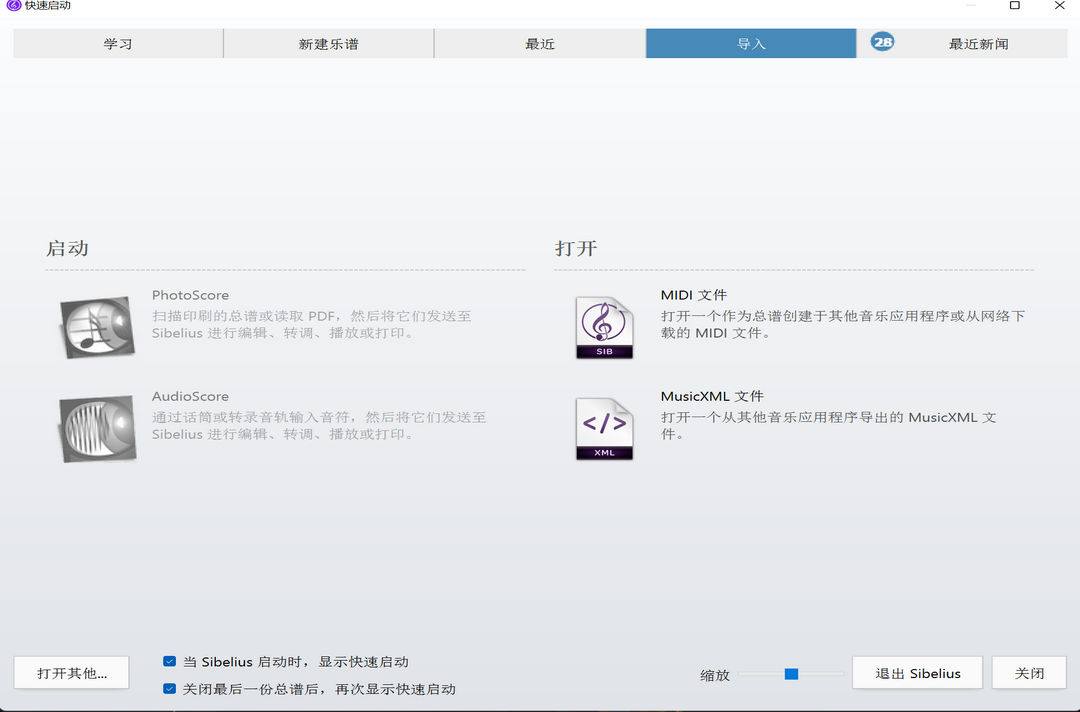
Task: Uncheck 当 Sibelius 启动时，显示快速启动 checkbox
Action: coord(170,662)
